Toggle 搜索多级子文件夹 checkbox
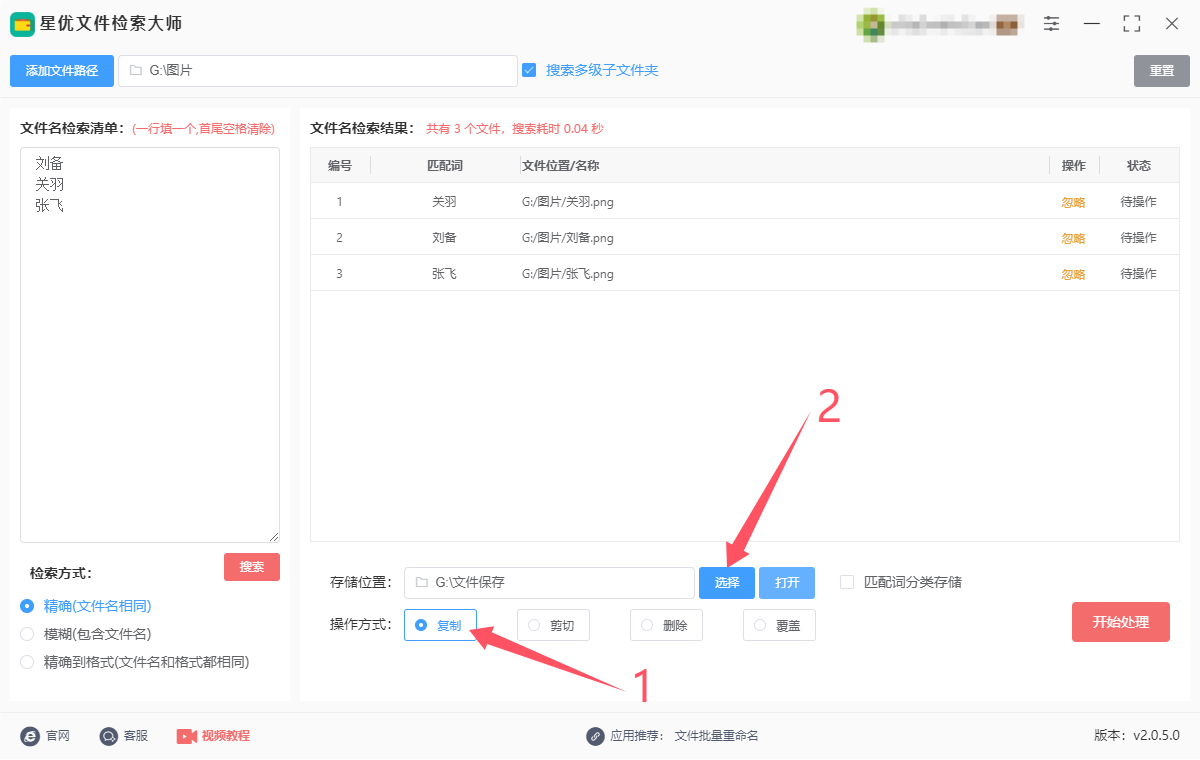The height and width of the screenshot is (760, 1200). (x=529, y=70)
